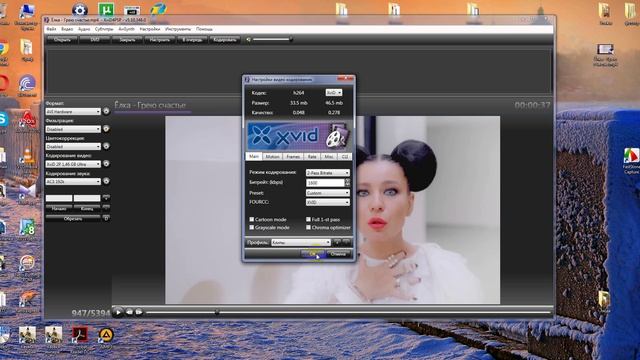
Task: Enable Cartoon mode checkbox
Action: (252, 220)
